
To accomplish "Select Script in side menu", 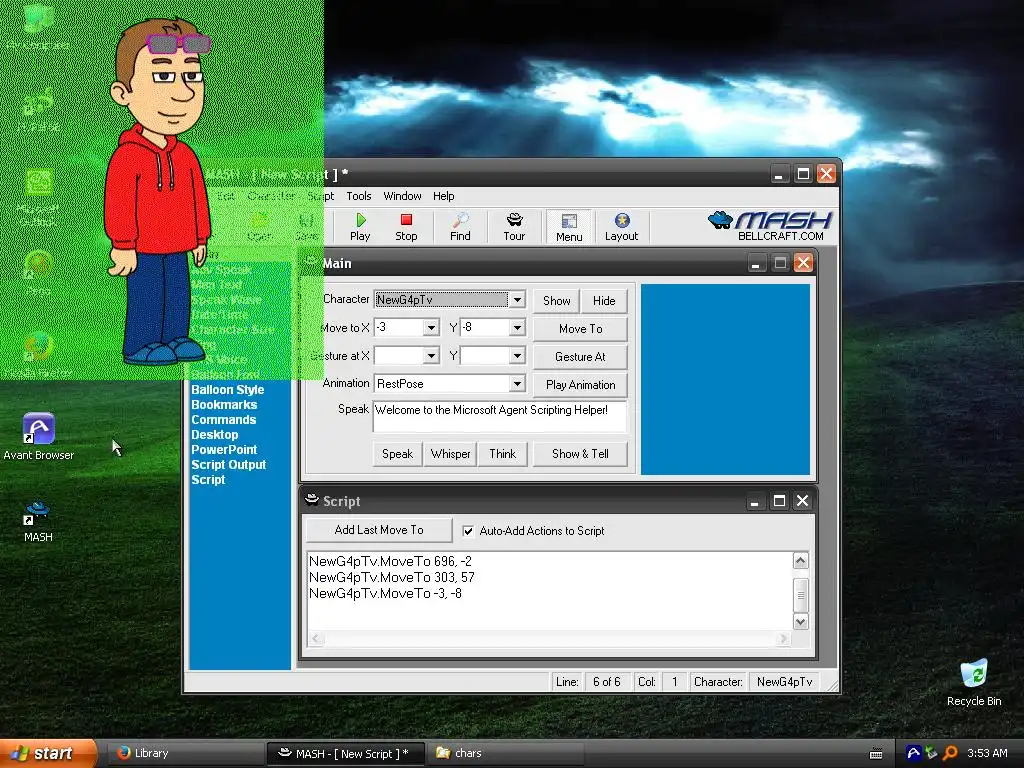I will (x=208, y=480).
